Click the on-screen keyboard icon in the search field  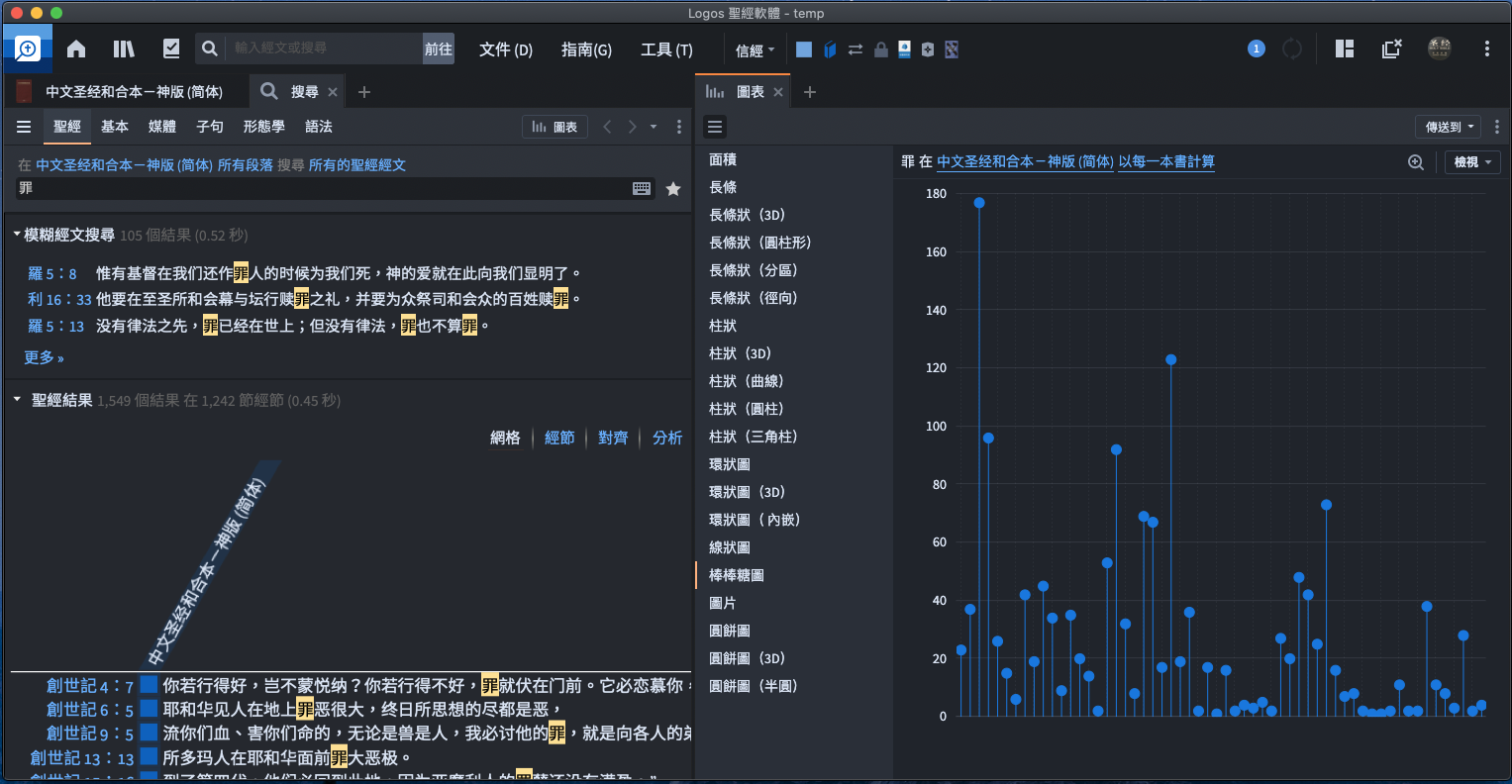642,188
